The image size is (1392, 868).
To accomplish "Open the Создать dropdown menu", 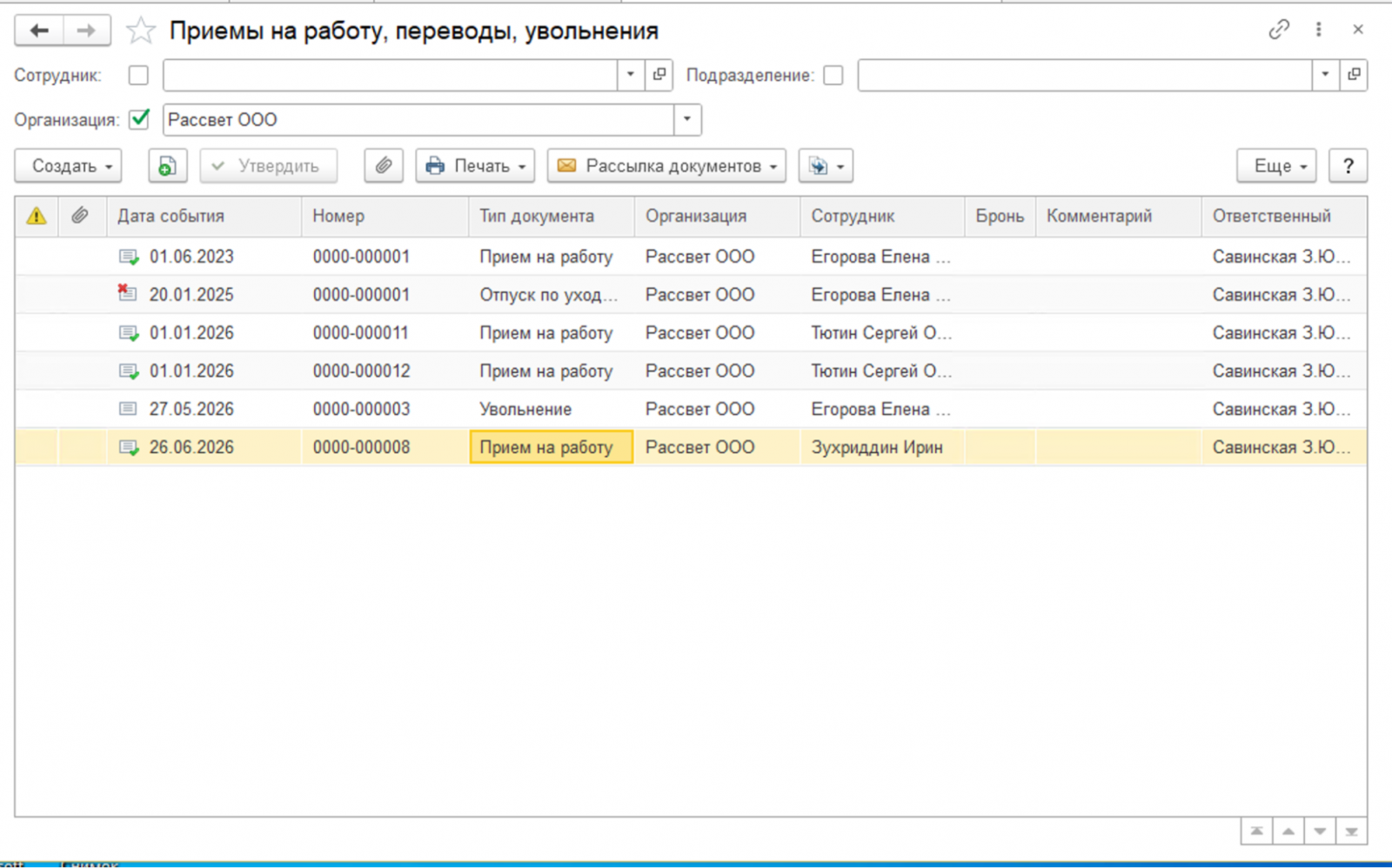I will point(69,166).
